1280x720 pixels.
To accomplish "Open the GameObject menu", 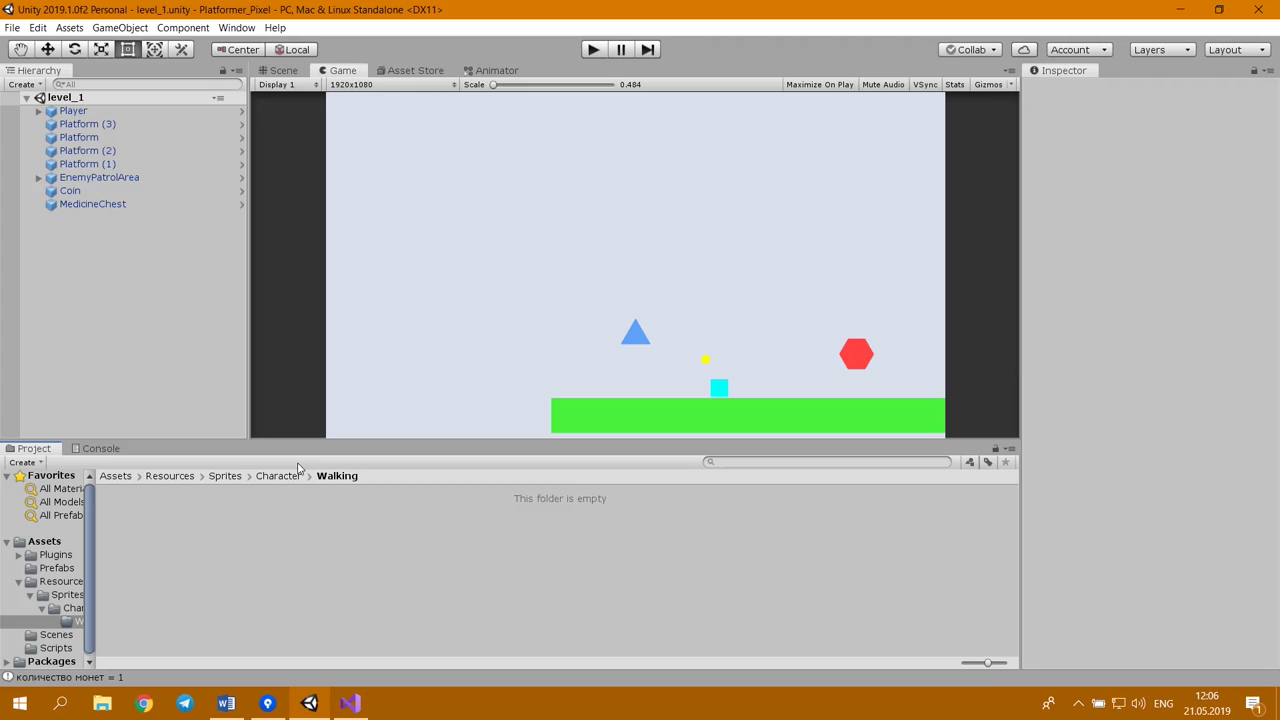I will click(x=119, y=28).
